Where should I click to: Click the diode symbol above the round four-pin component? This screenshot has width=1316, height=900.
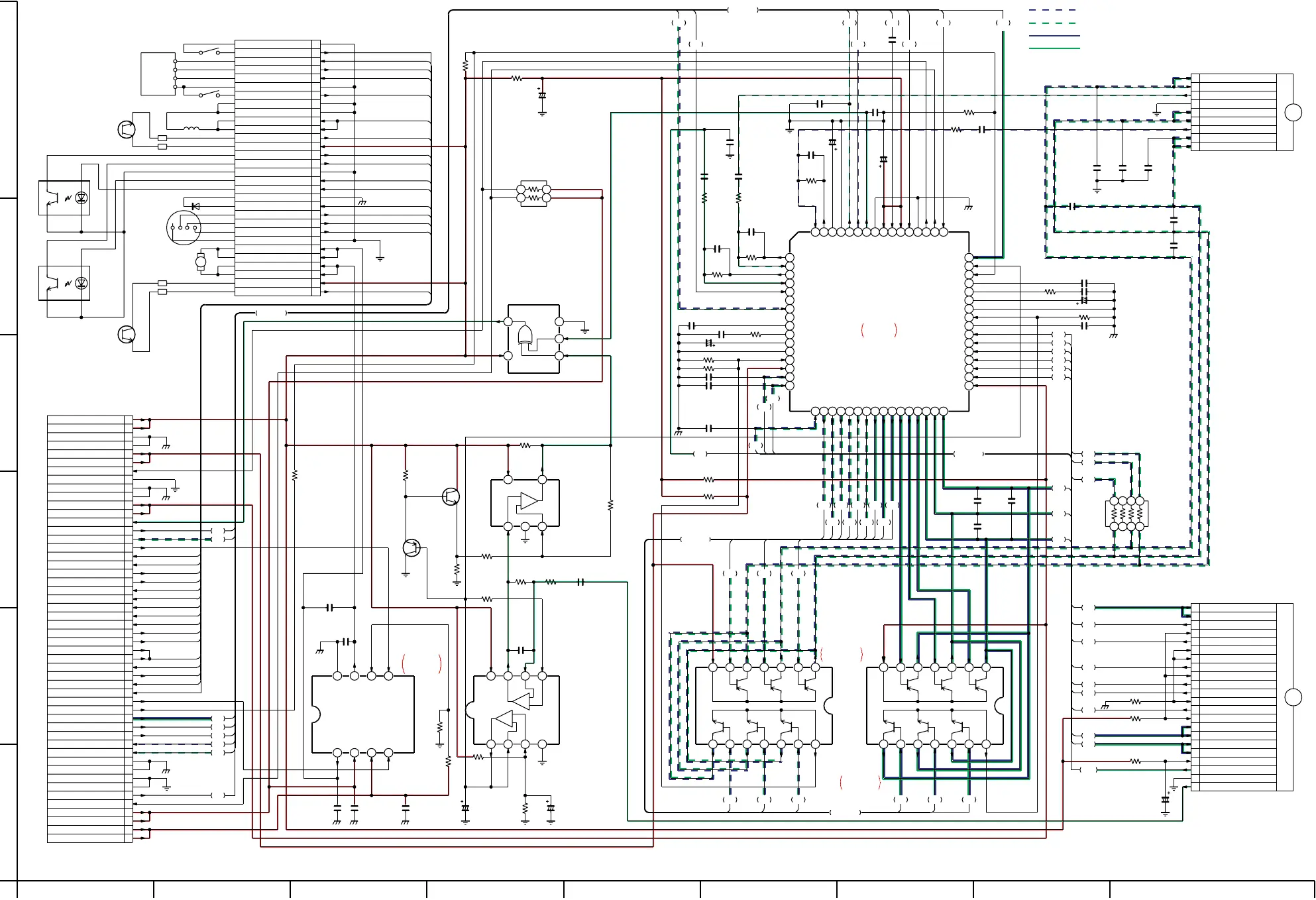pos(195,206)
